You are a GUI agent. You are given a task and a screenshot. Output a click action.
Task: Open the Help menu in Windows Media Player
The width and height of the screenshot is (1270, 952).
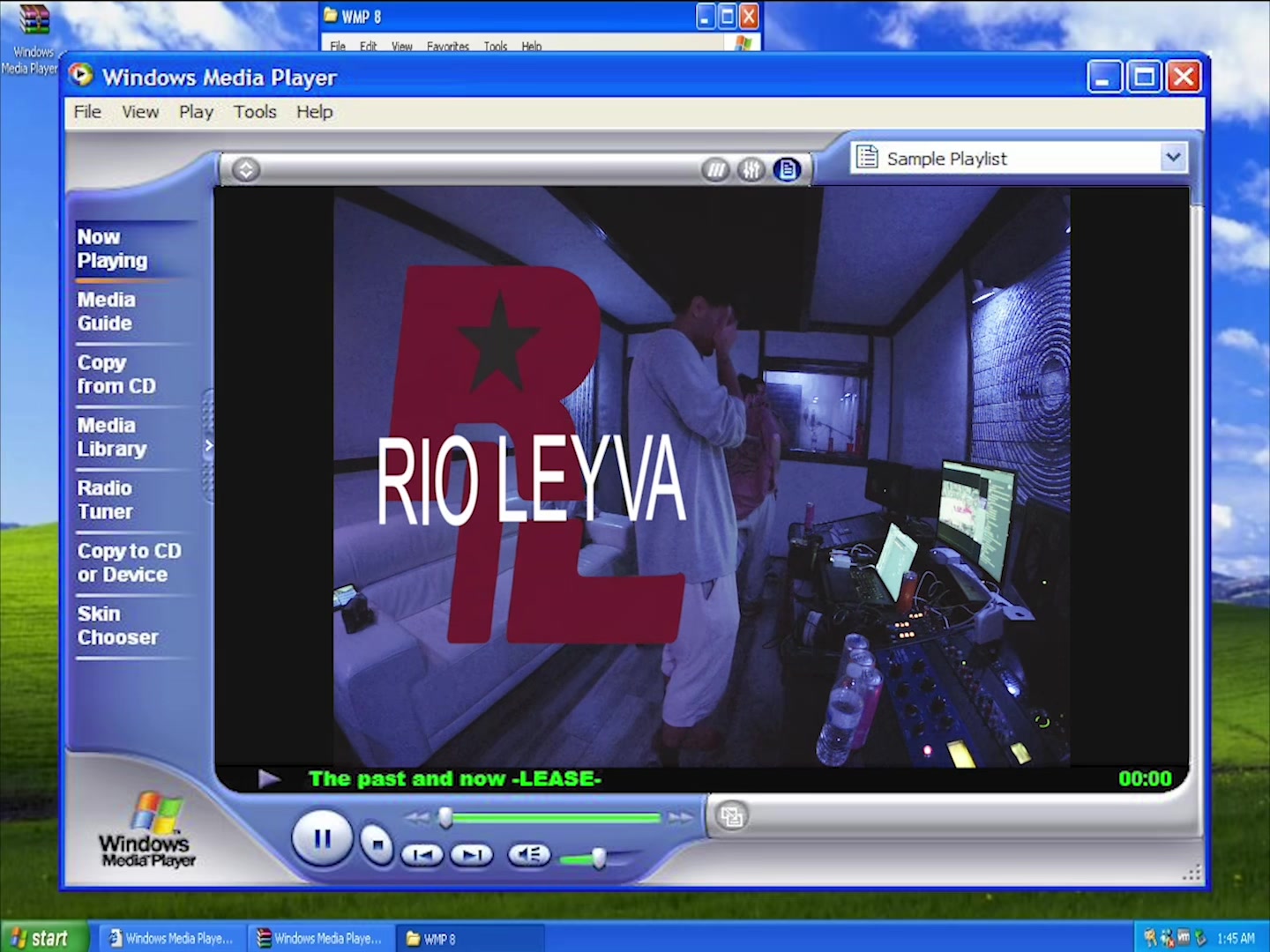(314, 112)
